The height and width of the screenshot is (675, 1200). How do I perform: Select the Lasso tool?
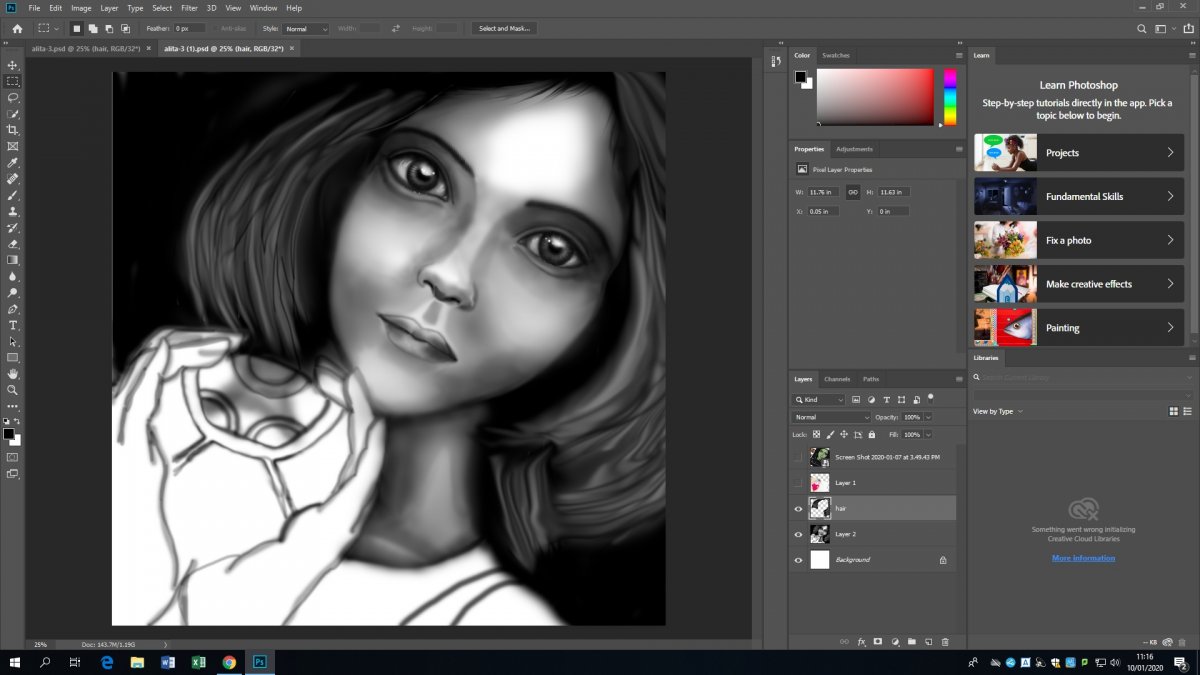pyautogui.click(x=13, y=98)
